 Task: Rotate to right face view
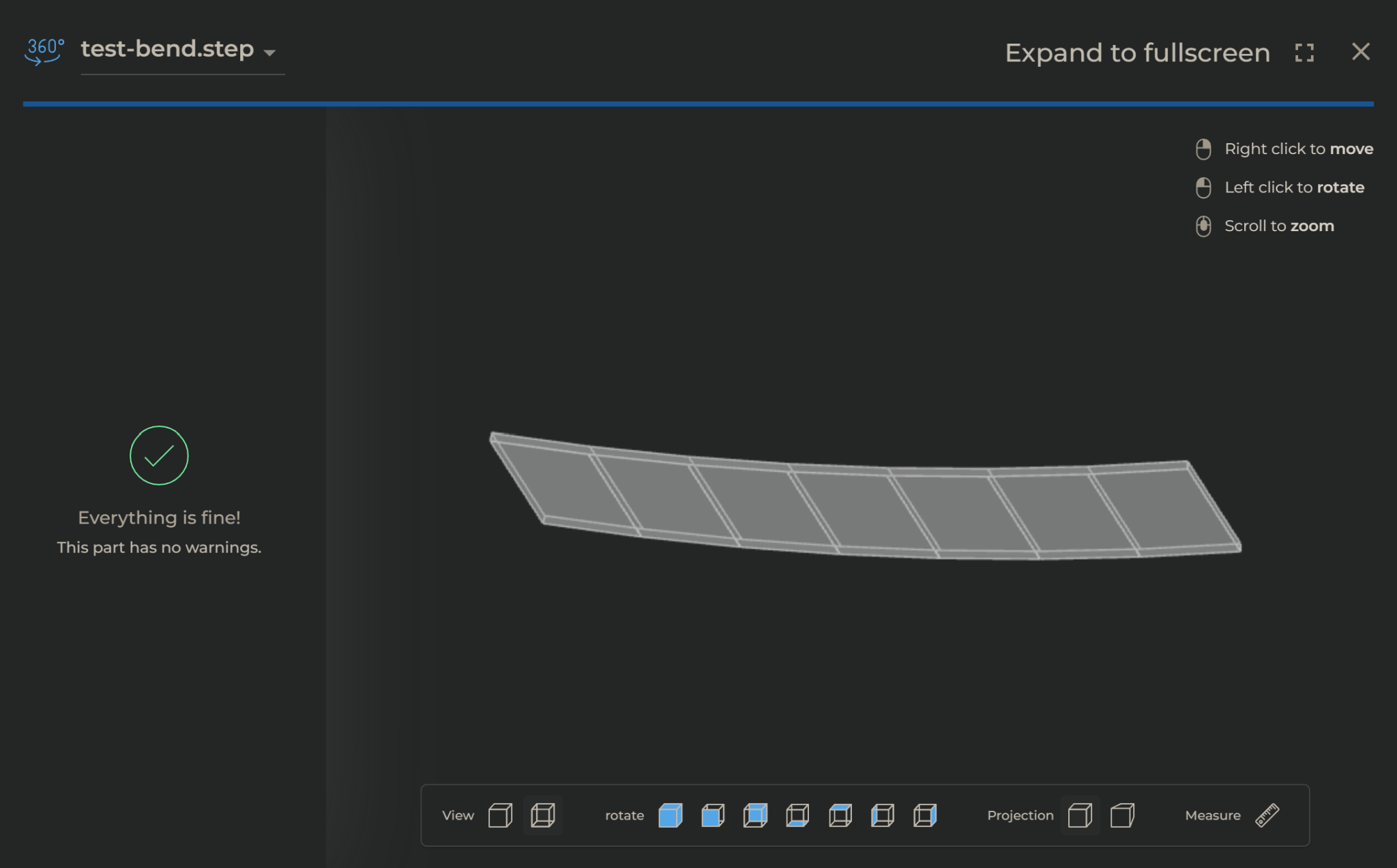pos(925,815)
